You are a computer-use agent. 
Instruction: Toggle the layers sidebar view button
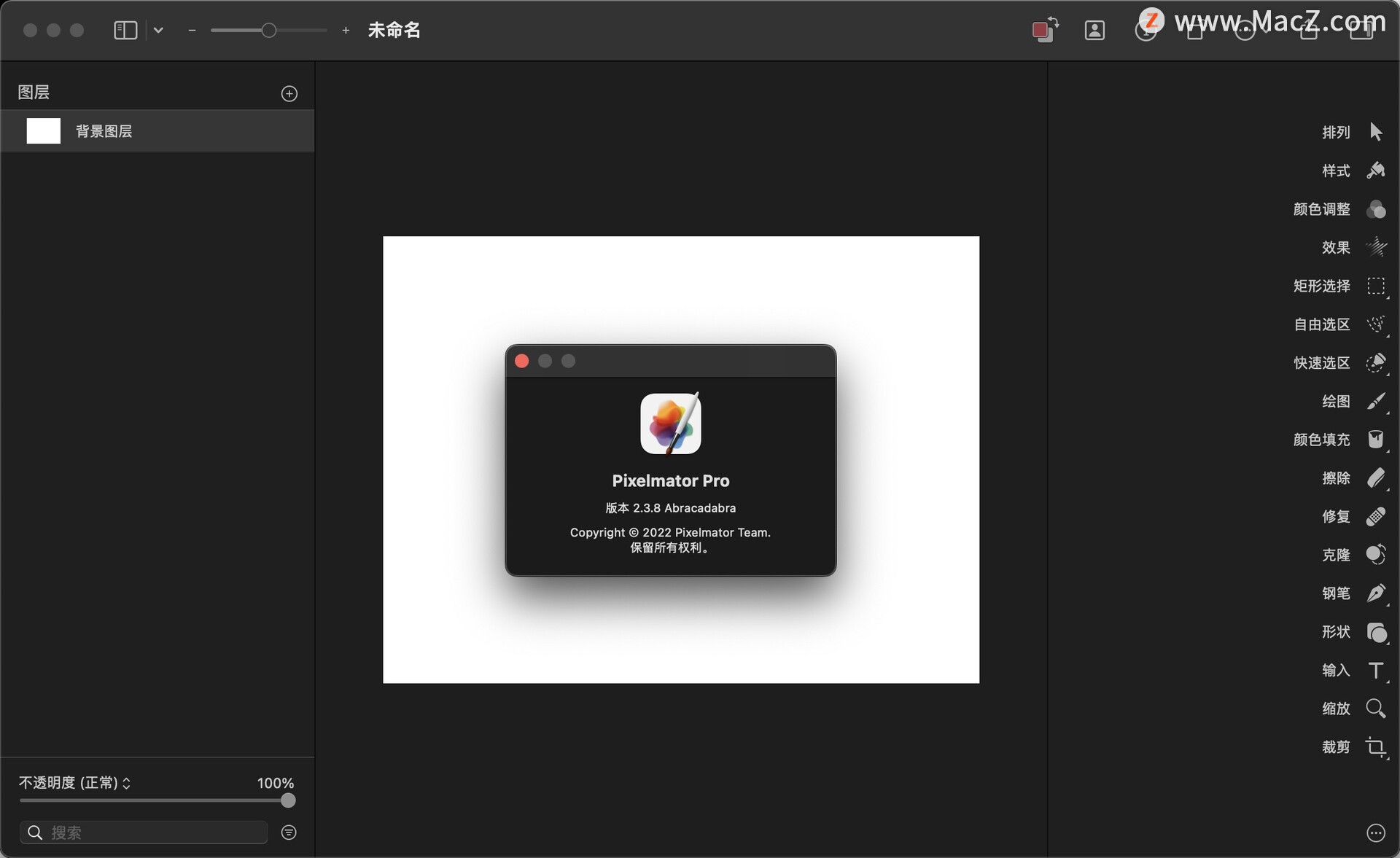pyautogui.click(x=125, y=30)
